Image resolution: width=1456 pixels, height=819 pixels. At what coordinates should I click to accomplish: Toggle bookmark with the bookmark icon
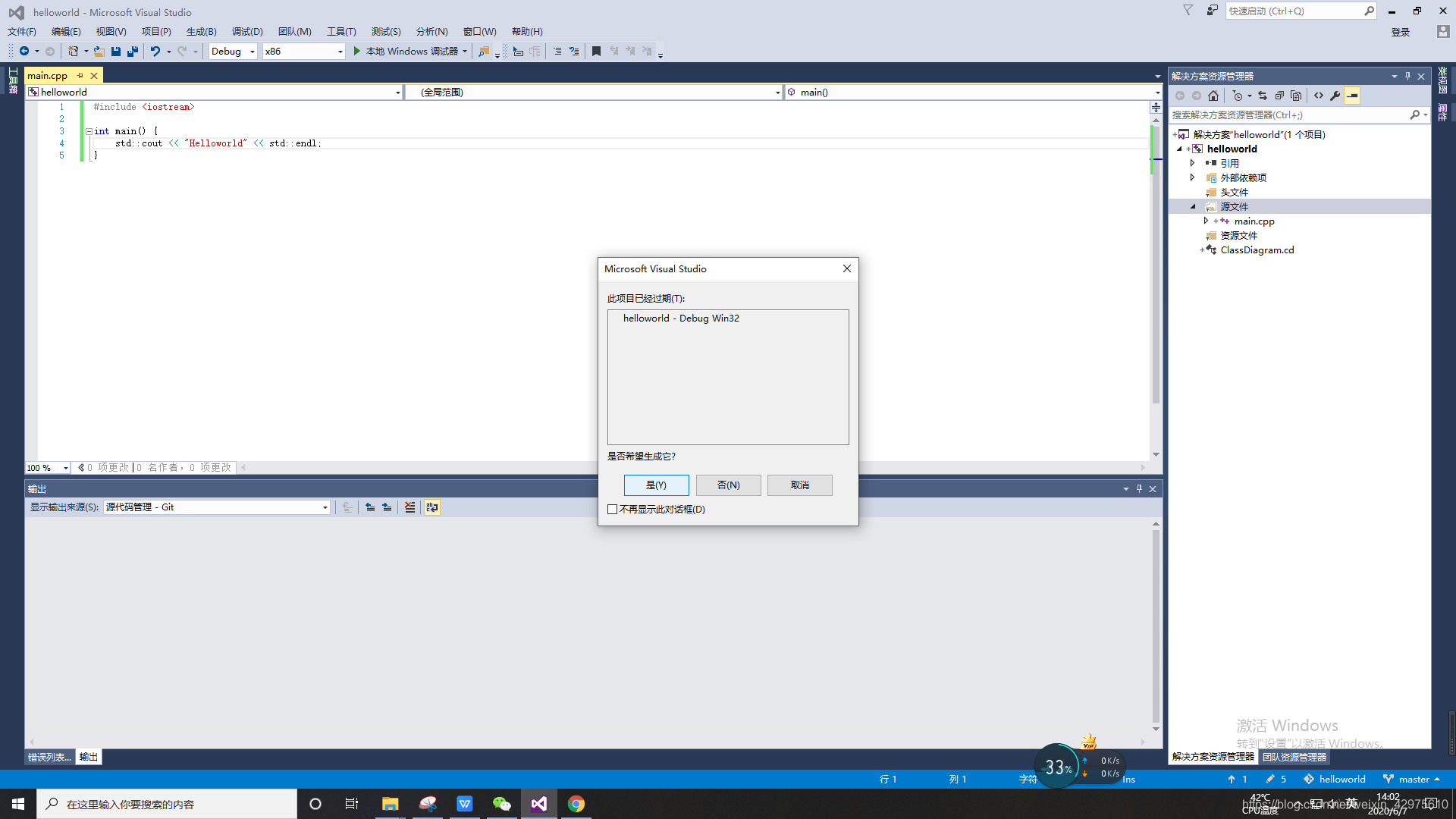(596, 52)
